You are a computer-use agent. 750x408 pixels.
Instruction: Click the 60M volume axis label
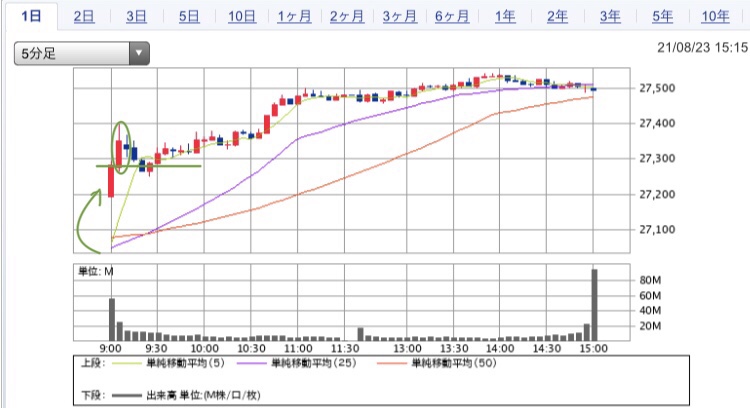651,296
